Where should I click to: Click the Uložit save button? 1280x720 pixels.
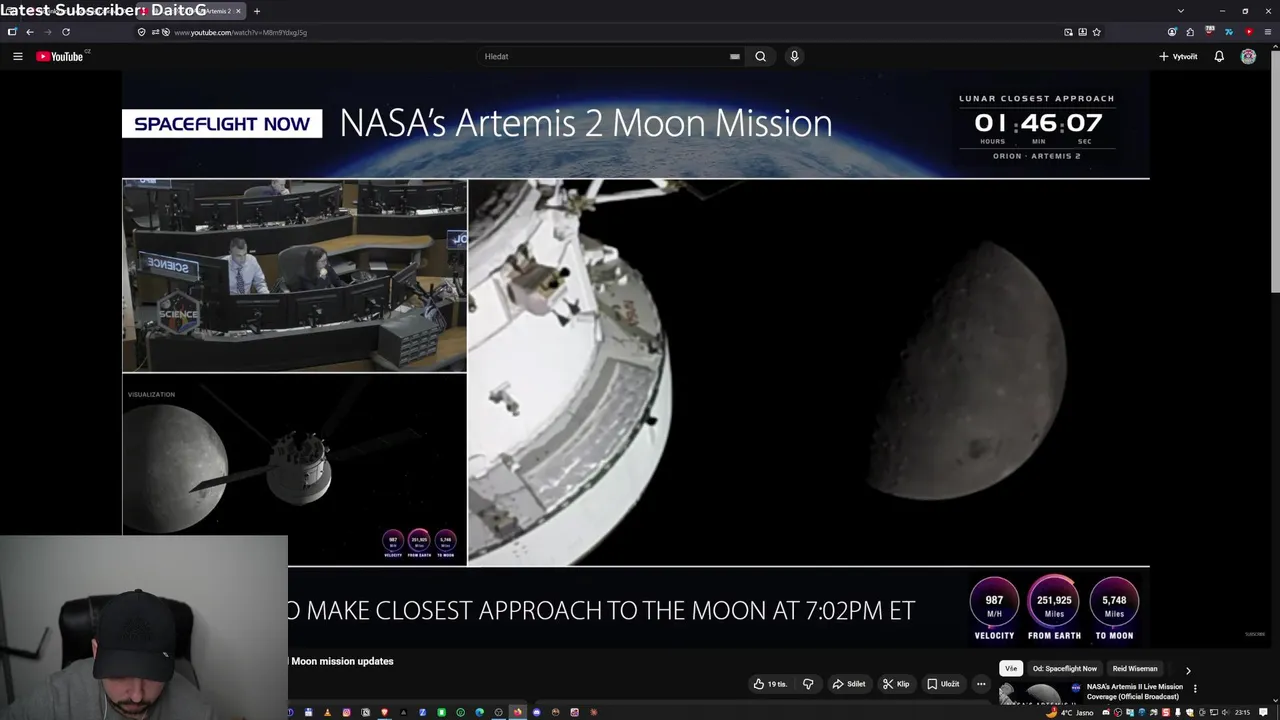tap(943, 684)
